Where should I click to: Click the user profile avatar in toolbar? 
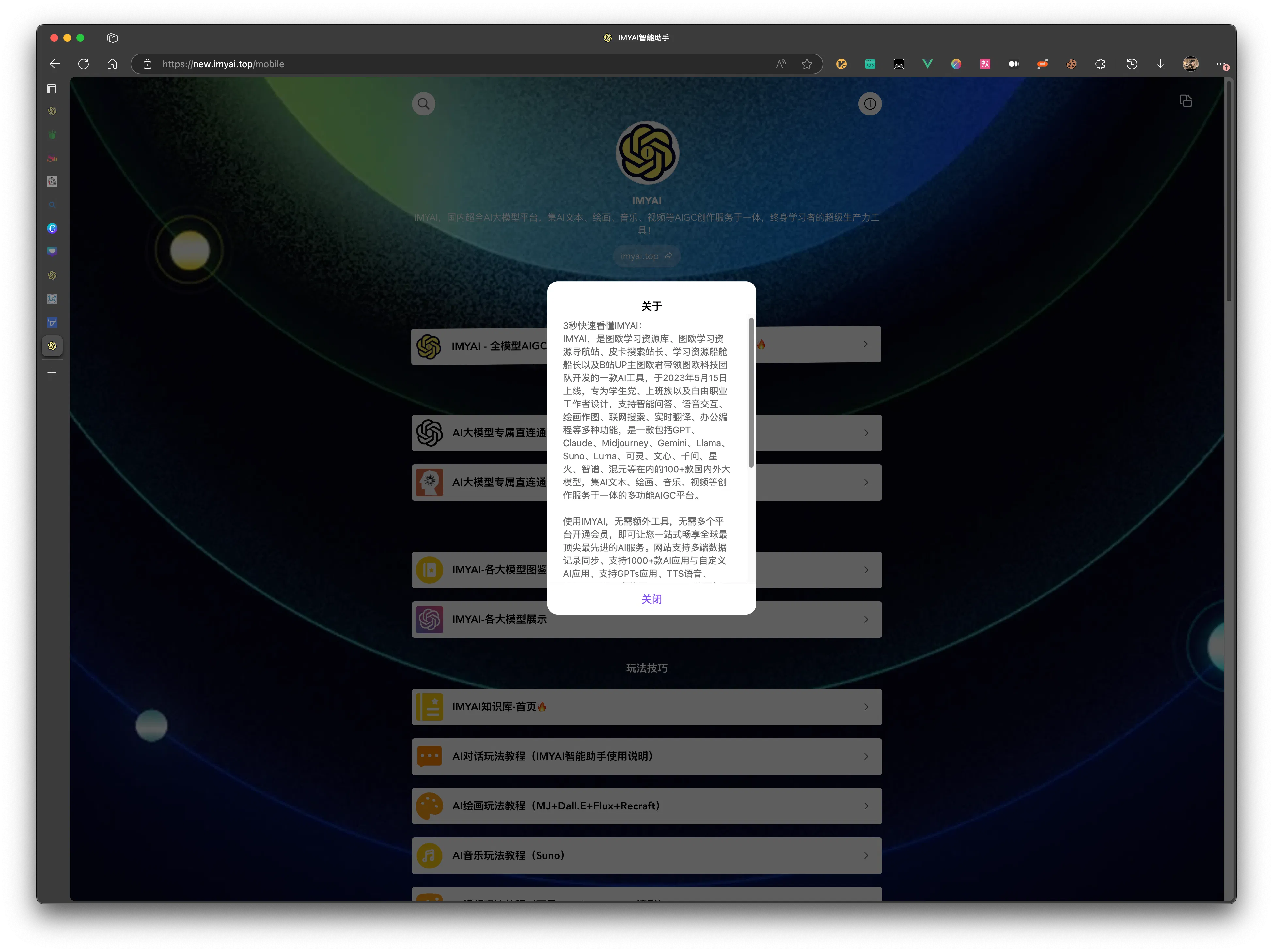[x=1190, y=64]
